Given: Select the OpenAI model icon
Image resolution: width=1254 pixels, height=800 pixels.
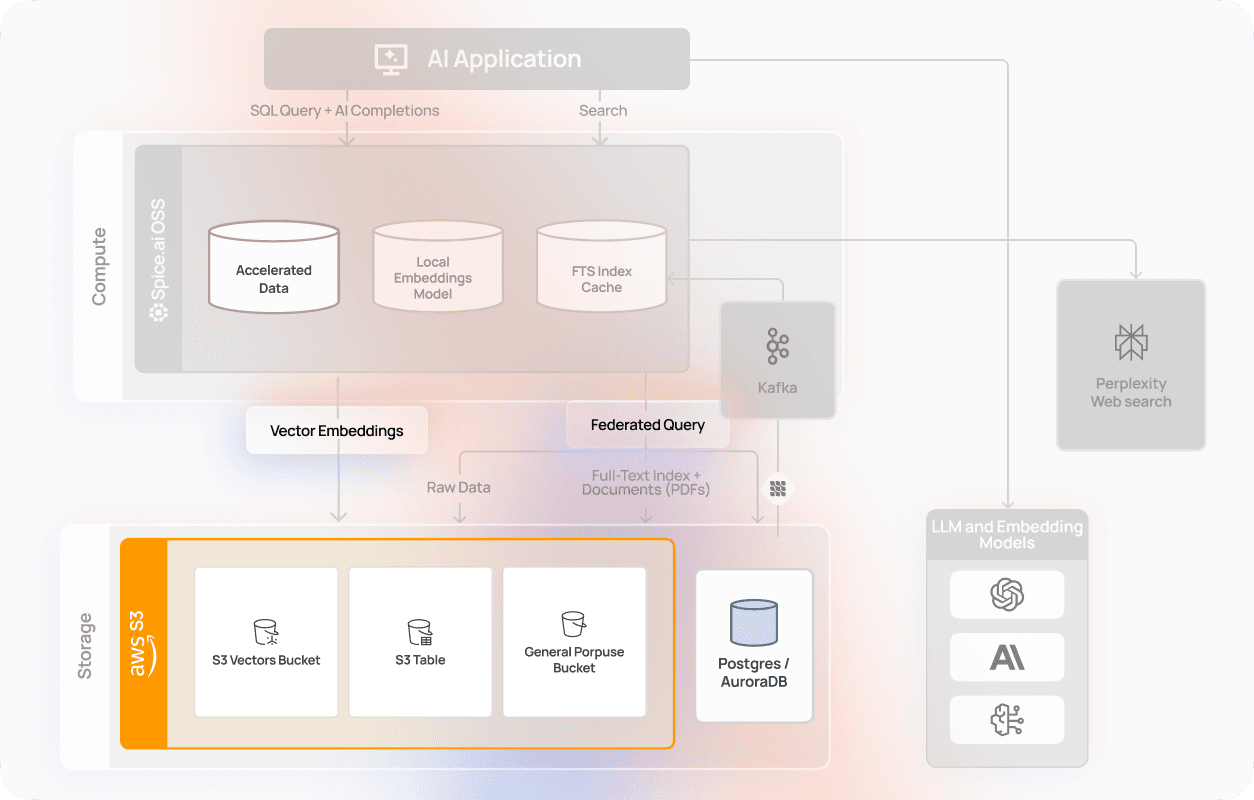Looking at the screenshot, I should pyautogui.click(x=1007, y=595).
